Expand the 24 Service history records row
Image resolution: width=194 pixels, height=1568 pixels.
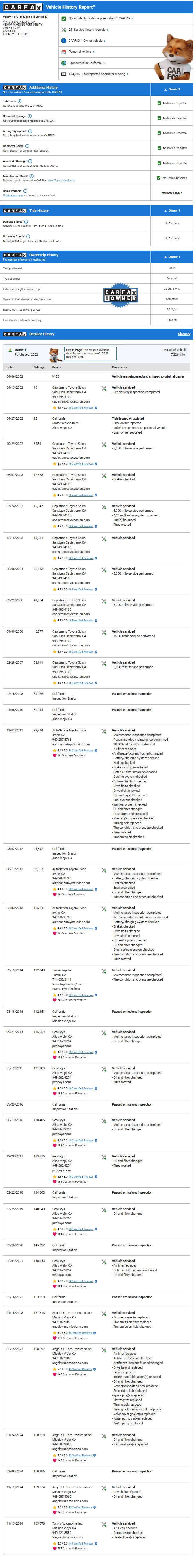[89, 29]
